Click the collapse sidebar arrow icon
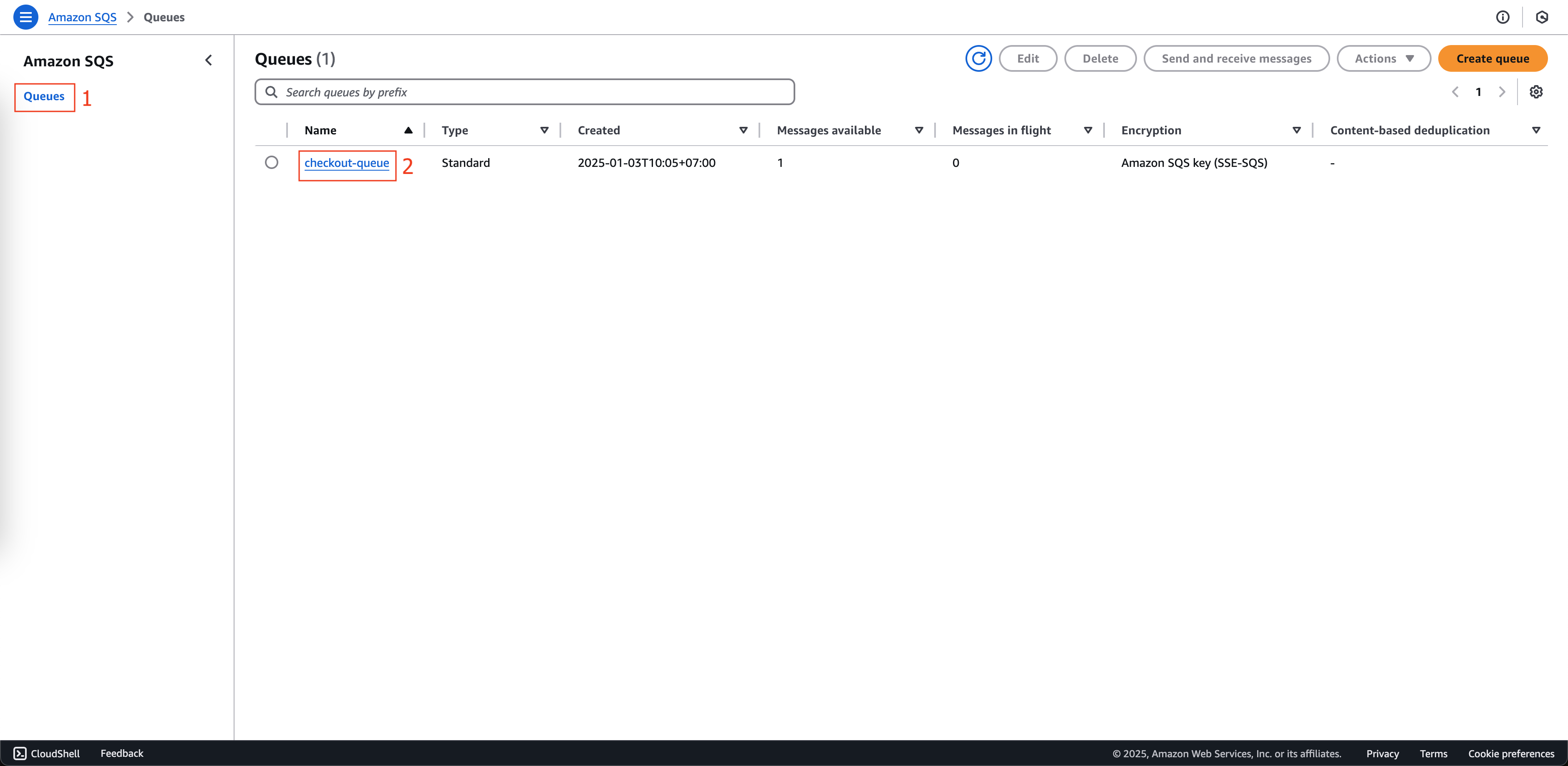Viewport: 1568px width, 766px height. pos(208,60)
